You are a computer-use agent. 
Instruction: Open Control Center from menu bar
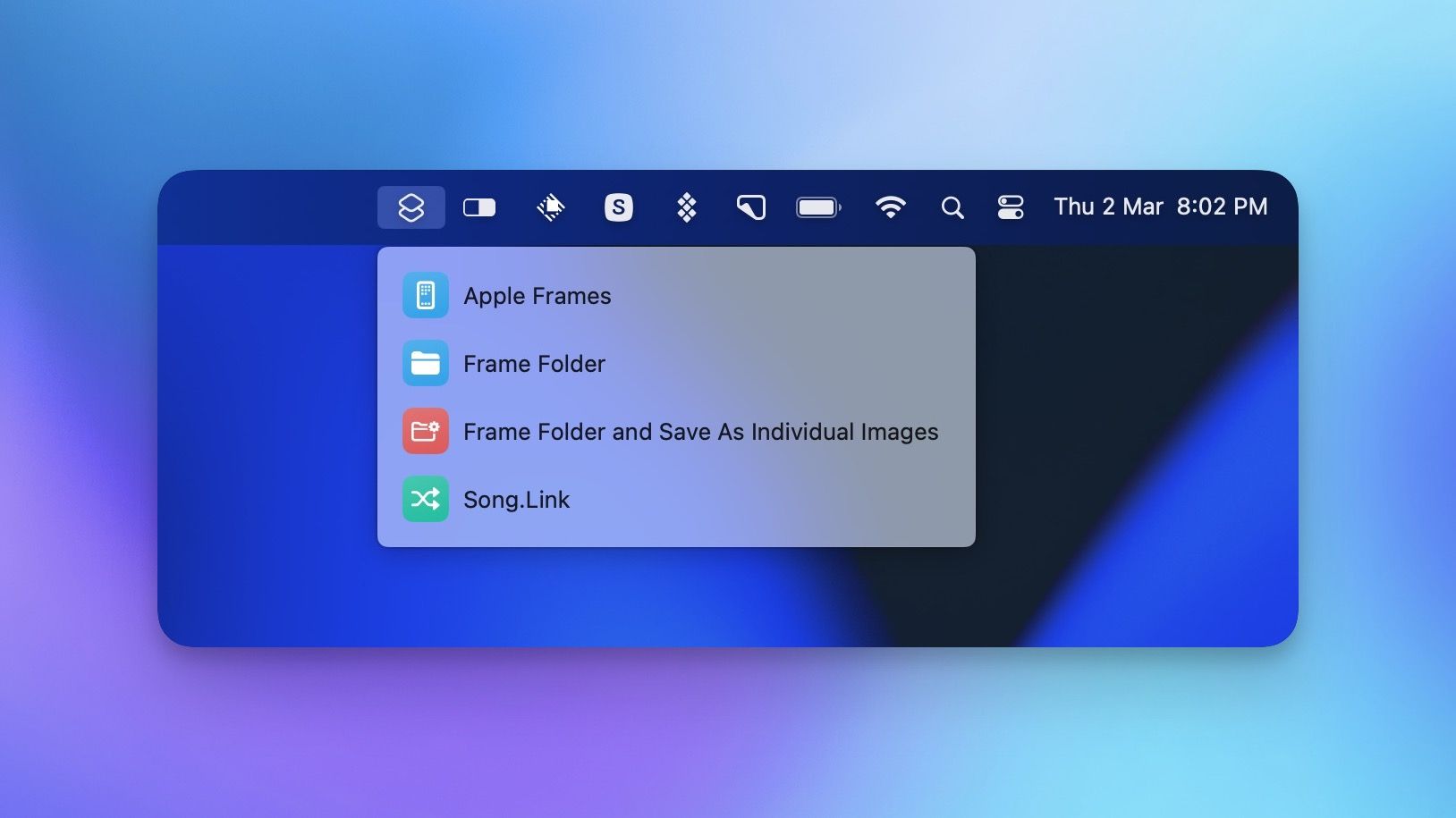[x=1011, y=207]
